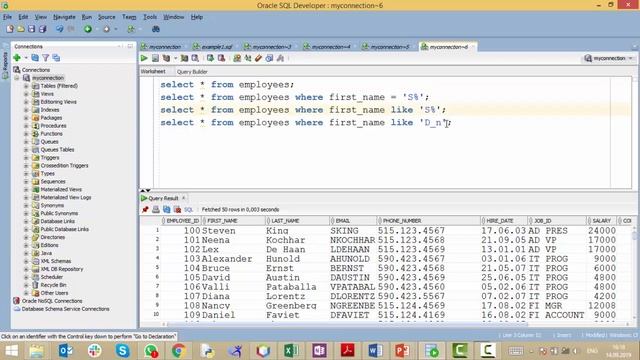Switch to the example1.sql tab
Screen dimensions: 640x360
[217, 47]
